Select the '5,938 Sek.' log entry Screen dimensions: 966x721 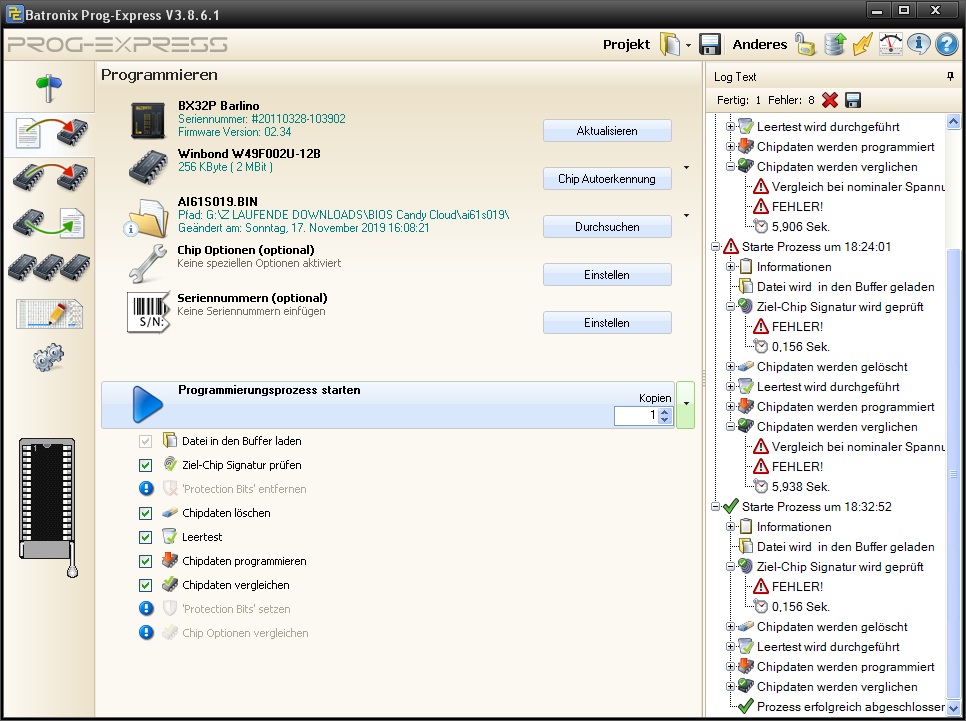click(800, 487)
